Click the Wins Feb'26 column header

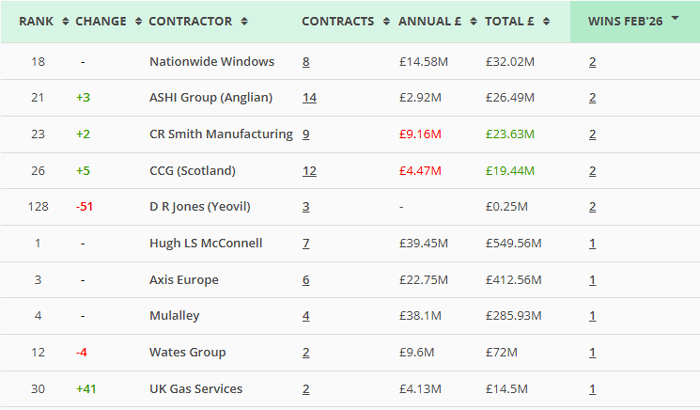click(x=627, y=21)
